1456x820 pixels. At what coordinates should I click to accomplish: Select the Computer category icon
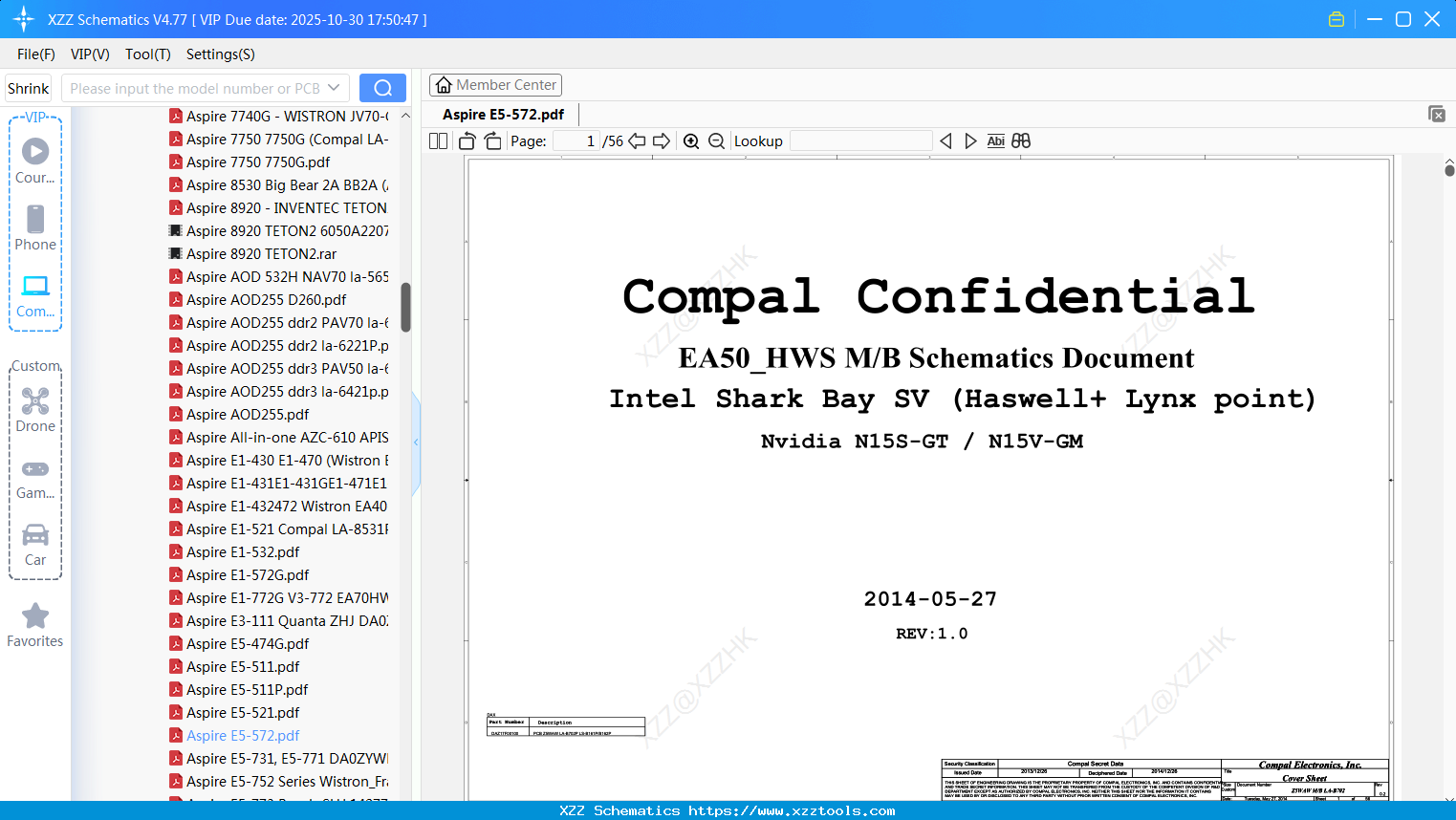coord(35,295)
